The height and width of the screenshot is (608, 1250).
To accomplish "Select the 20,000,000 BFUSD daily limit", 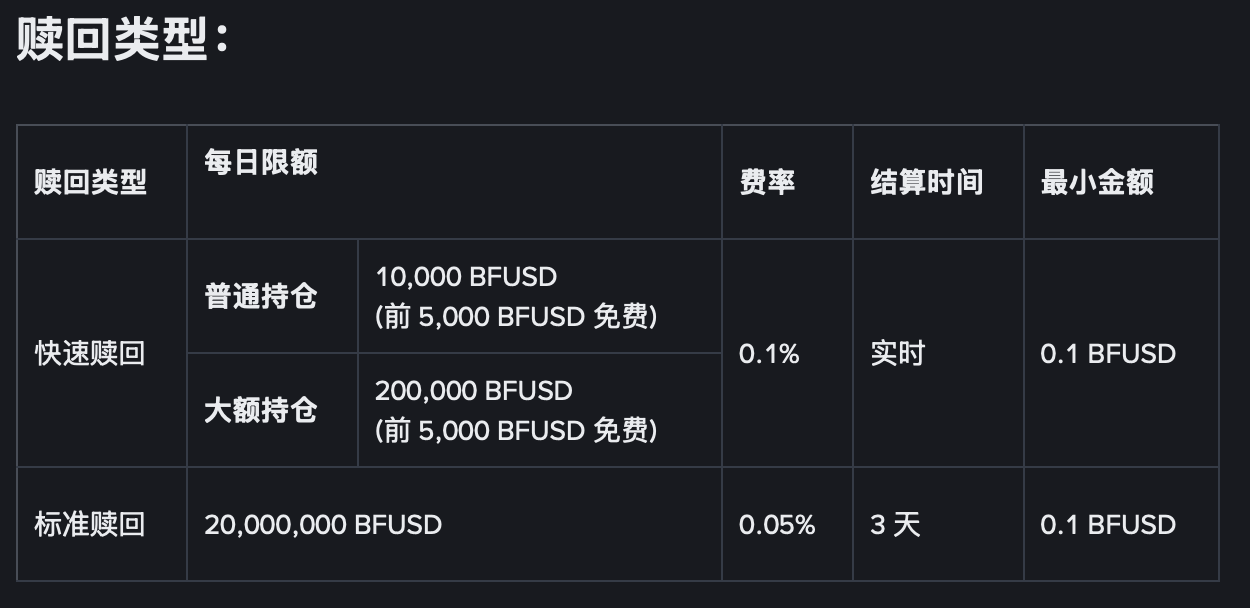I will tap(323, 524).
